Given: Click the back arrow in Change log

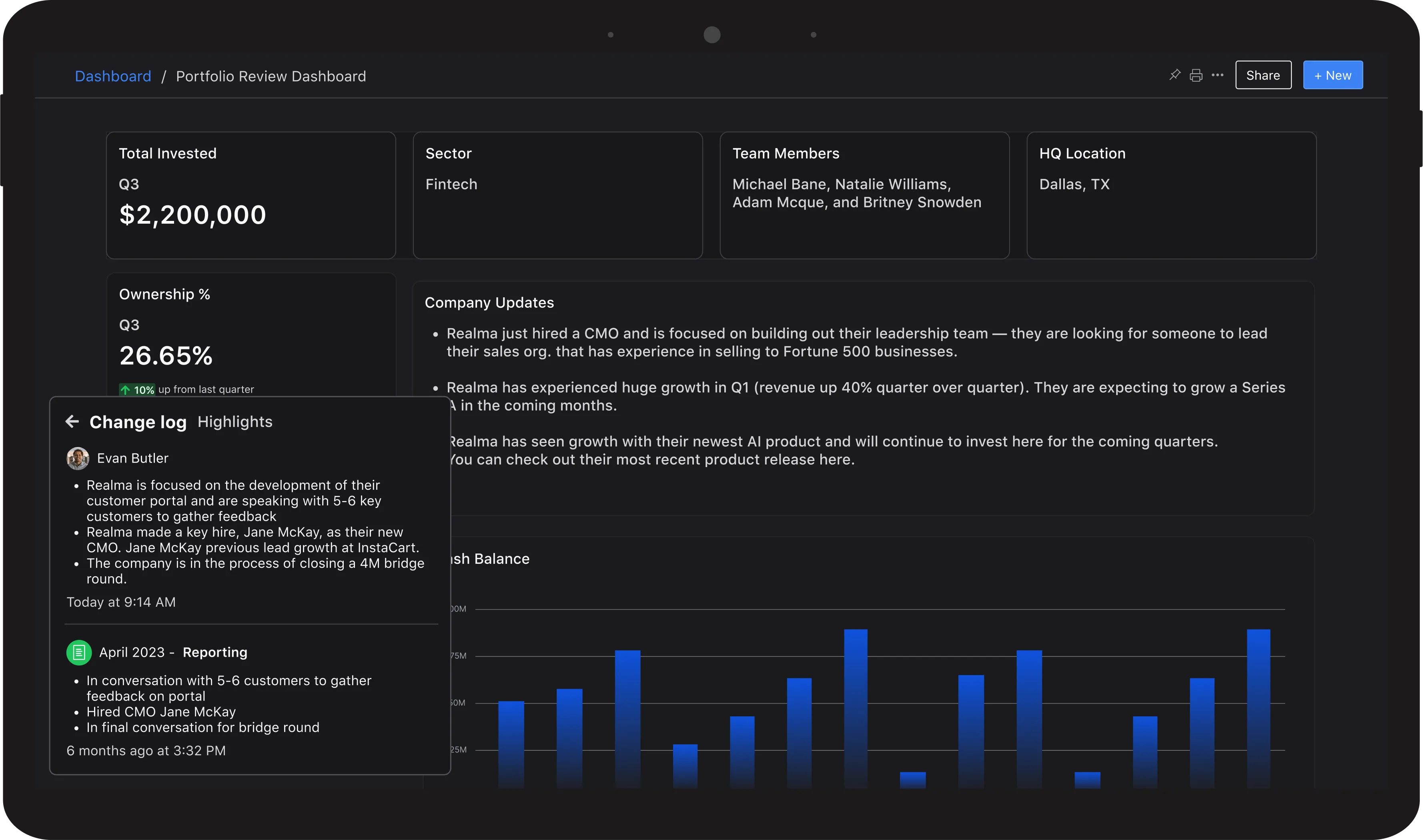Looking at the screenshot, I should click(x=72, y=421).
